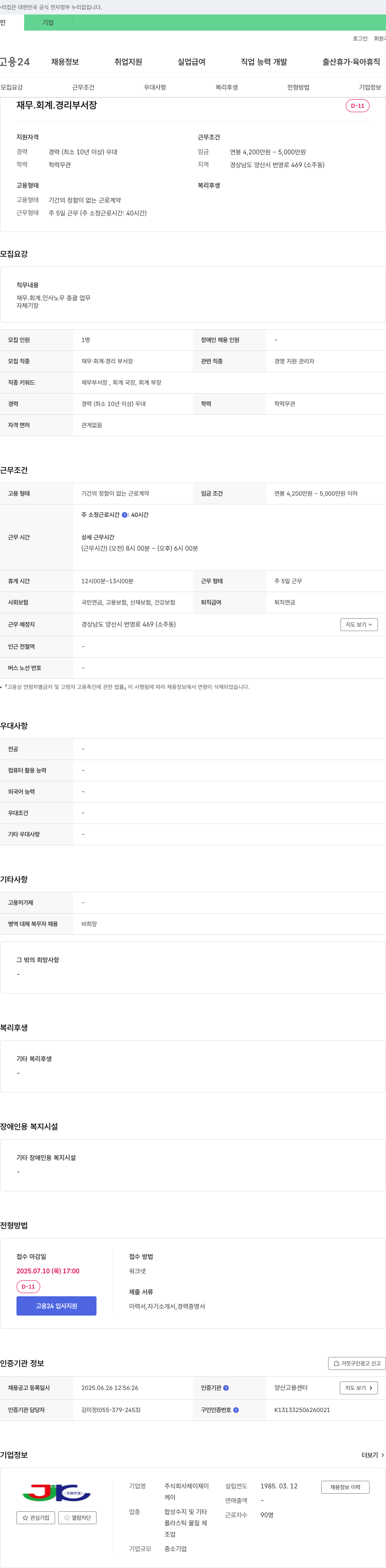
Task: Open the 출산휴가·육아휴직 menu
Action: pos(351,62)
